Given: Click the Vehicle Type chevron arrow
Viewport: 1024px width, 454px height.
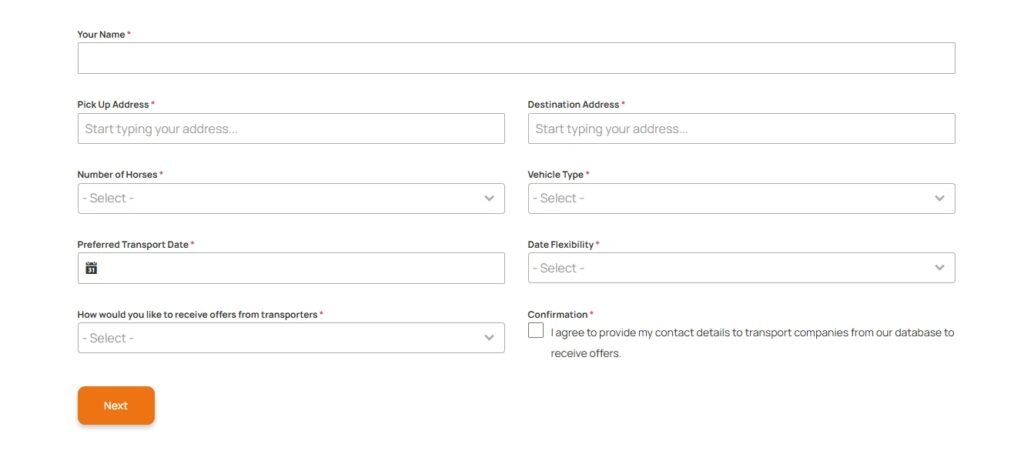Looking at the screenshot, I should [939, 198].
